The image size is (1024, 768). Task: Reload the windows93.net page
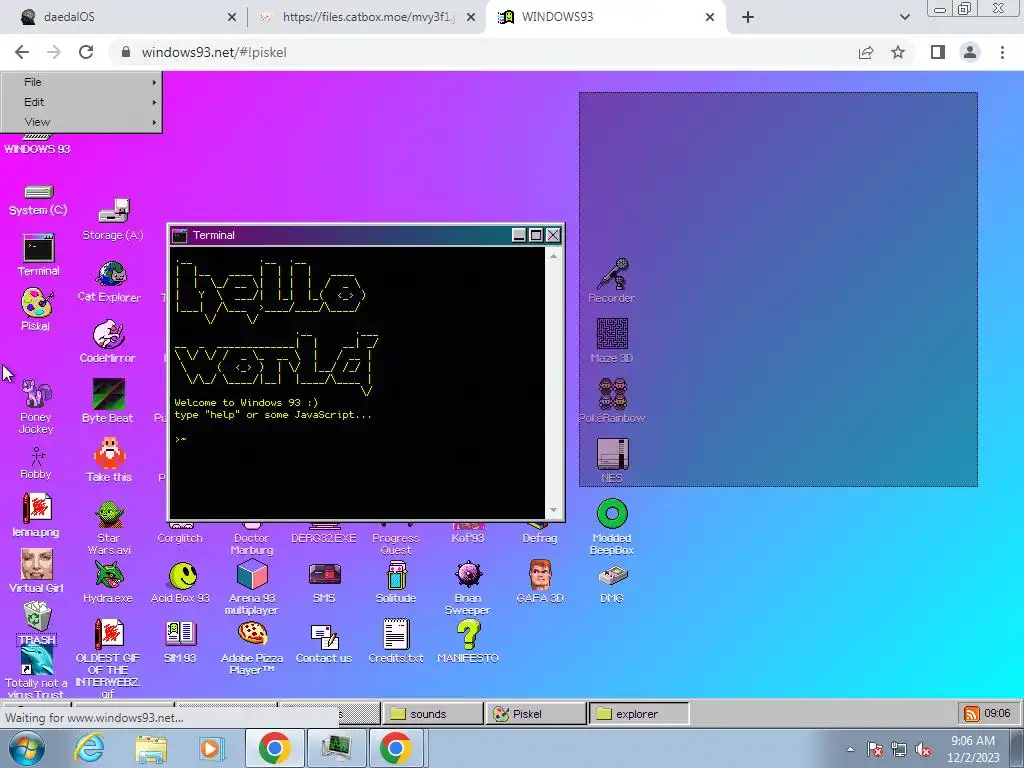[x=86, y=52]
